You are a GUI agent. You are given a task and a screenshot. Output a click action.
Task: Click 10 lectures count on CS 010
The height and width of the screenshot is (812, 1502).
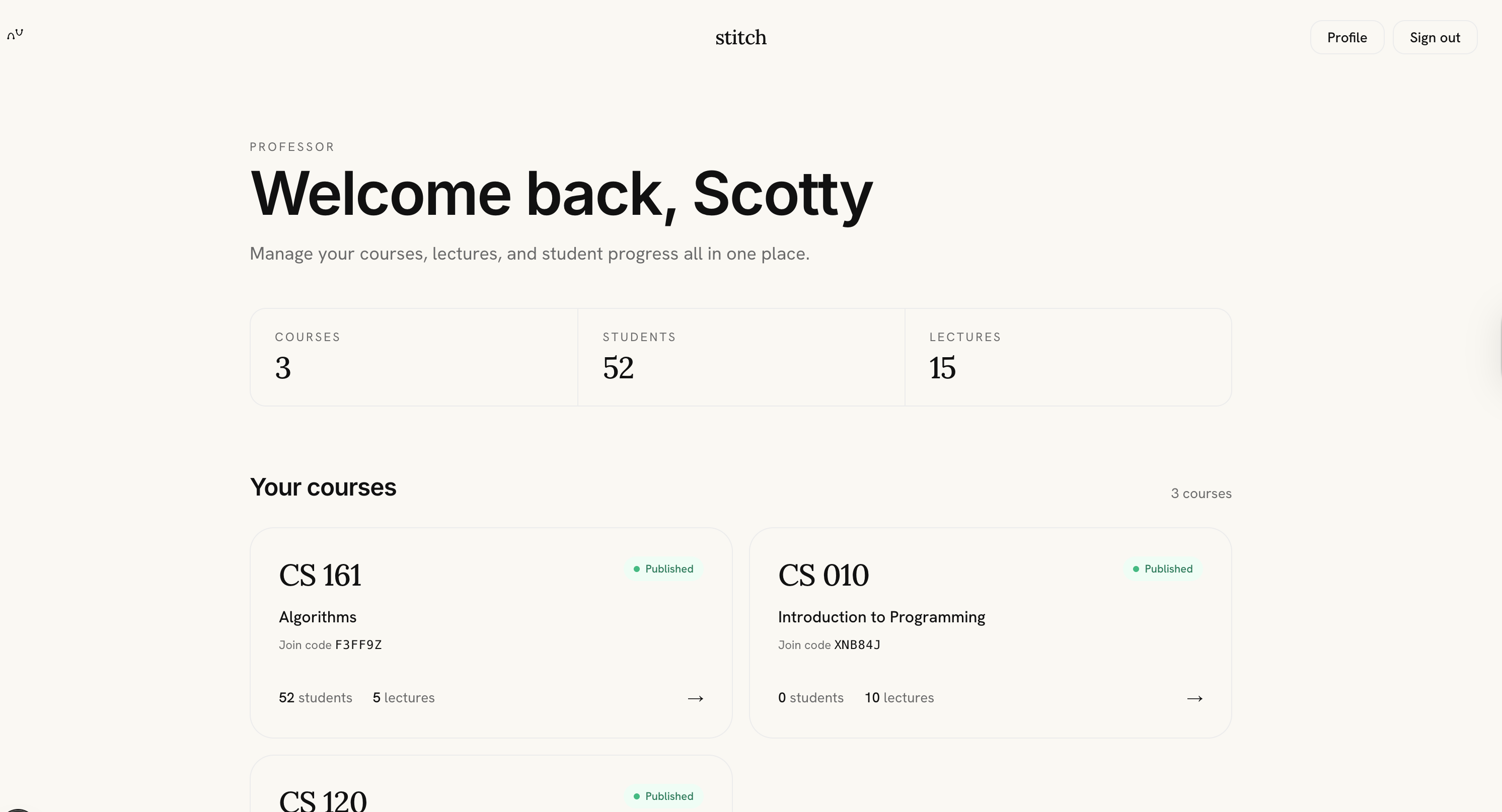pos(899,698)
